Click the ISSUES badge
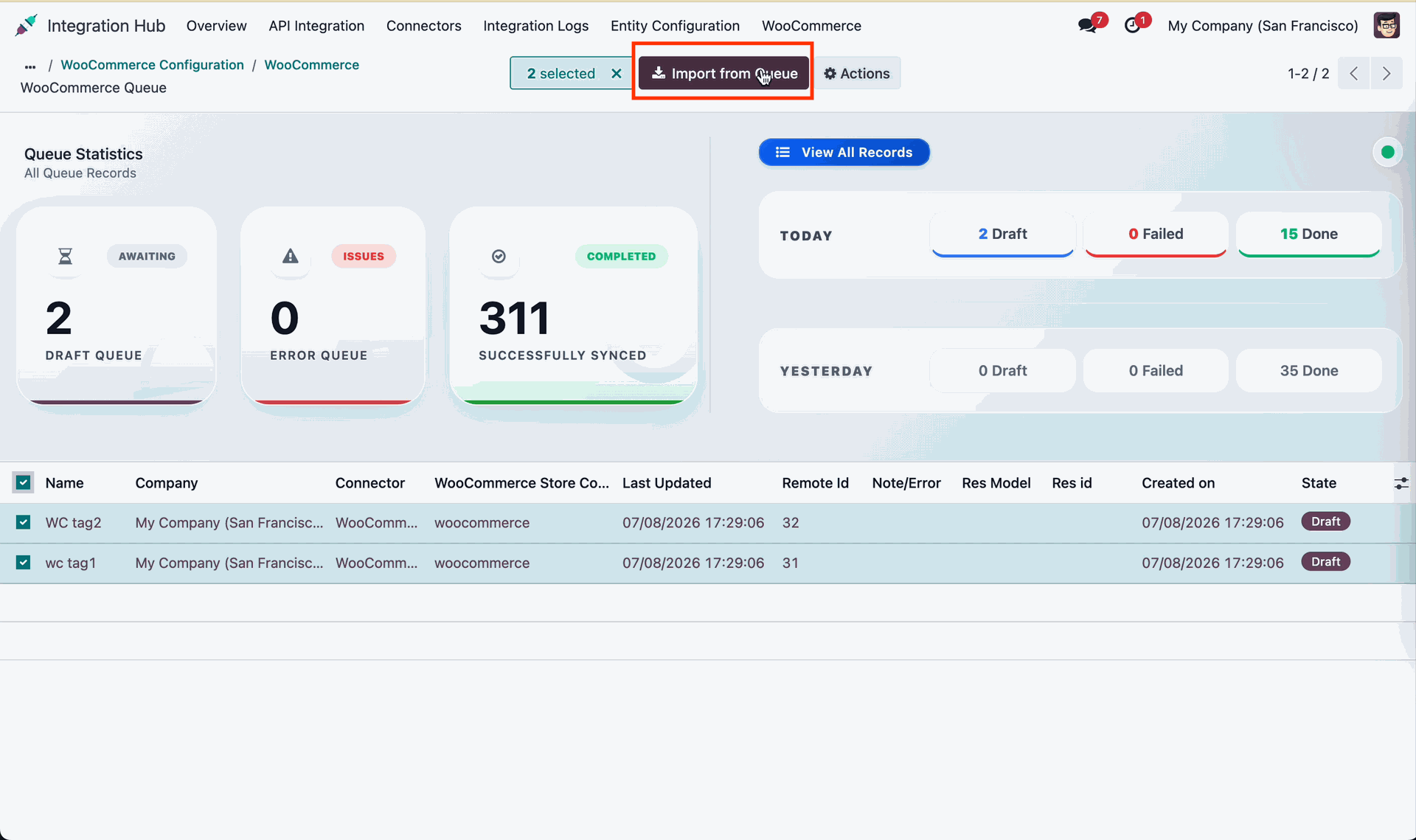Screen dimensions: 1416x840 point(363,256)
